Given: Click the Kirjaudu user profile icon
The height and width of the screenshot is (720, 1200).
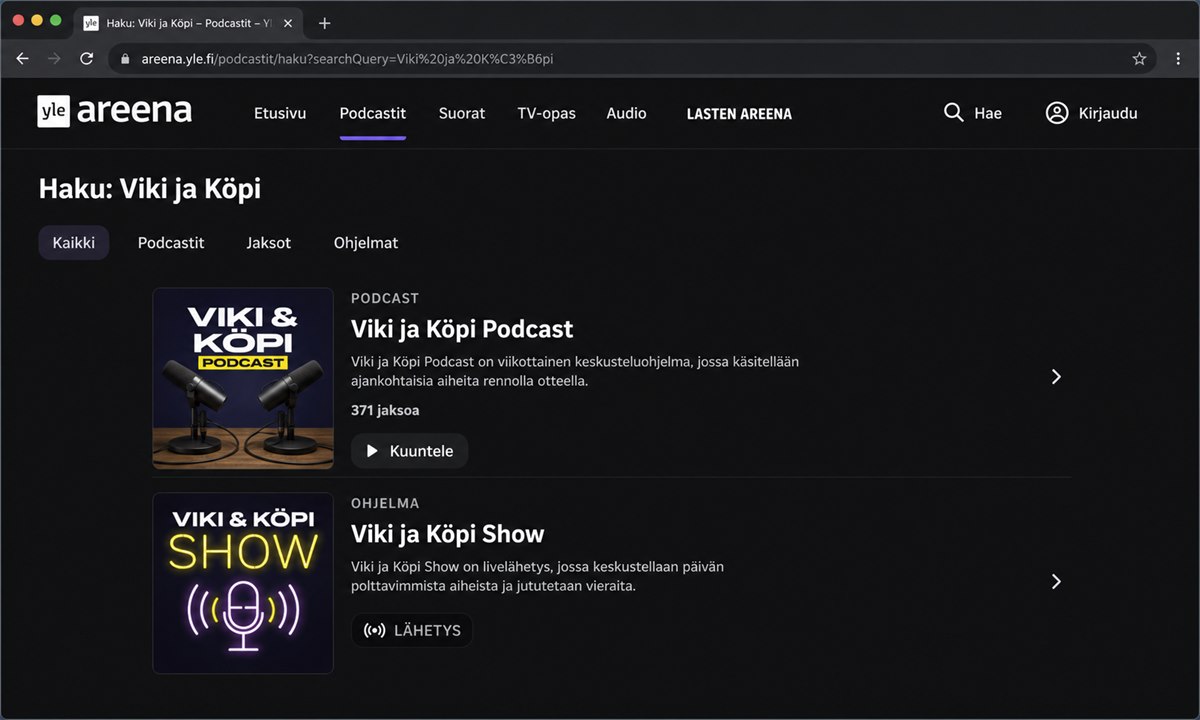Looking at the screenshot, I should 1057,113.
